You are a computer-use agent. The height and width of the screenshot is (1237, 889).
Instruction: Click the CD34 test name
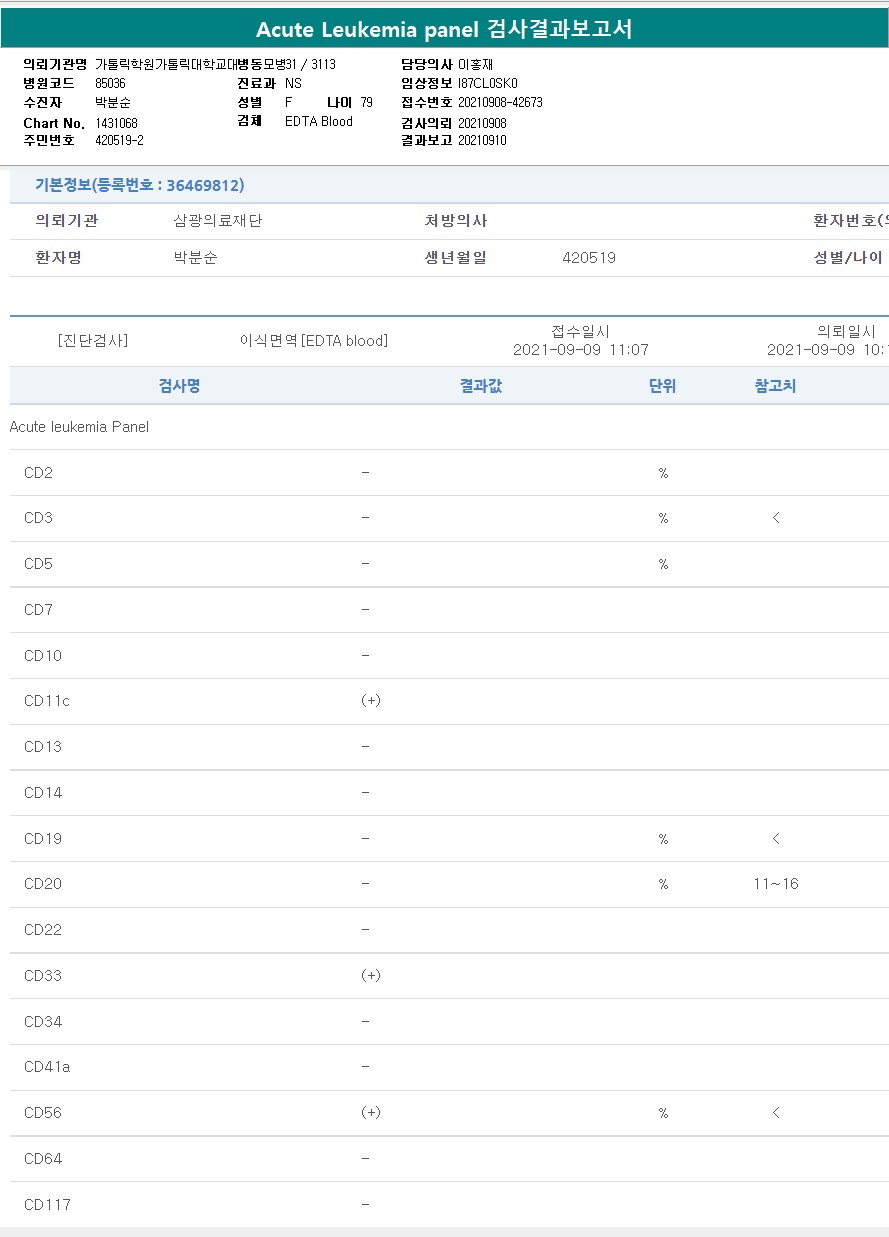[43, 1022]
